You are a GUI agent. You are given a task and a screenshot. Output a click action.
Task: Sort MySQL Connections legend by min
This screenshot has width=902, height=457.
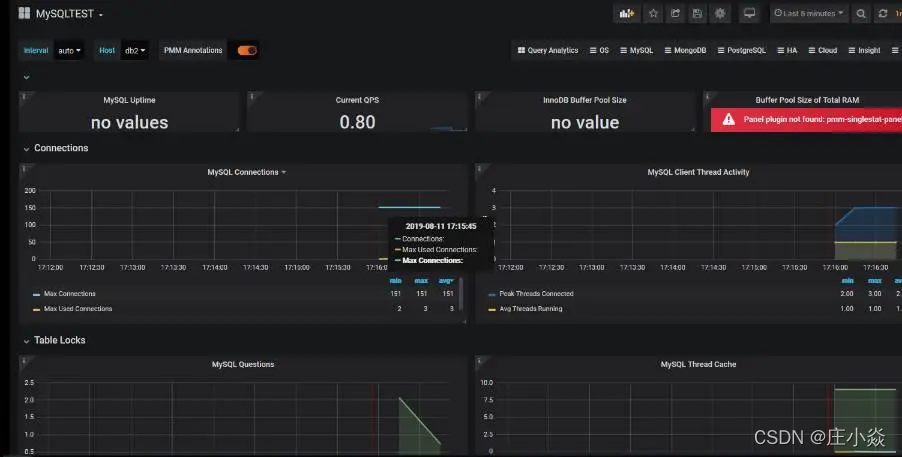(x=395, y=281)
